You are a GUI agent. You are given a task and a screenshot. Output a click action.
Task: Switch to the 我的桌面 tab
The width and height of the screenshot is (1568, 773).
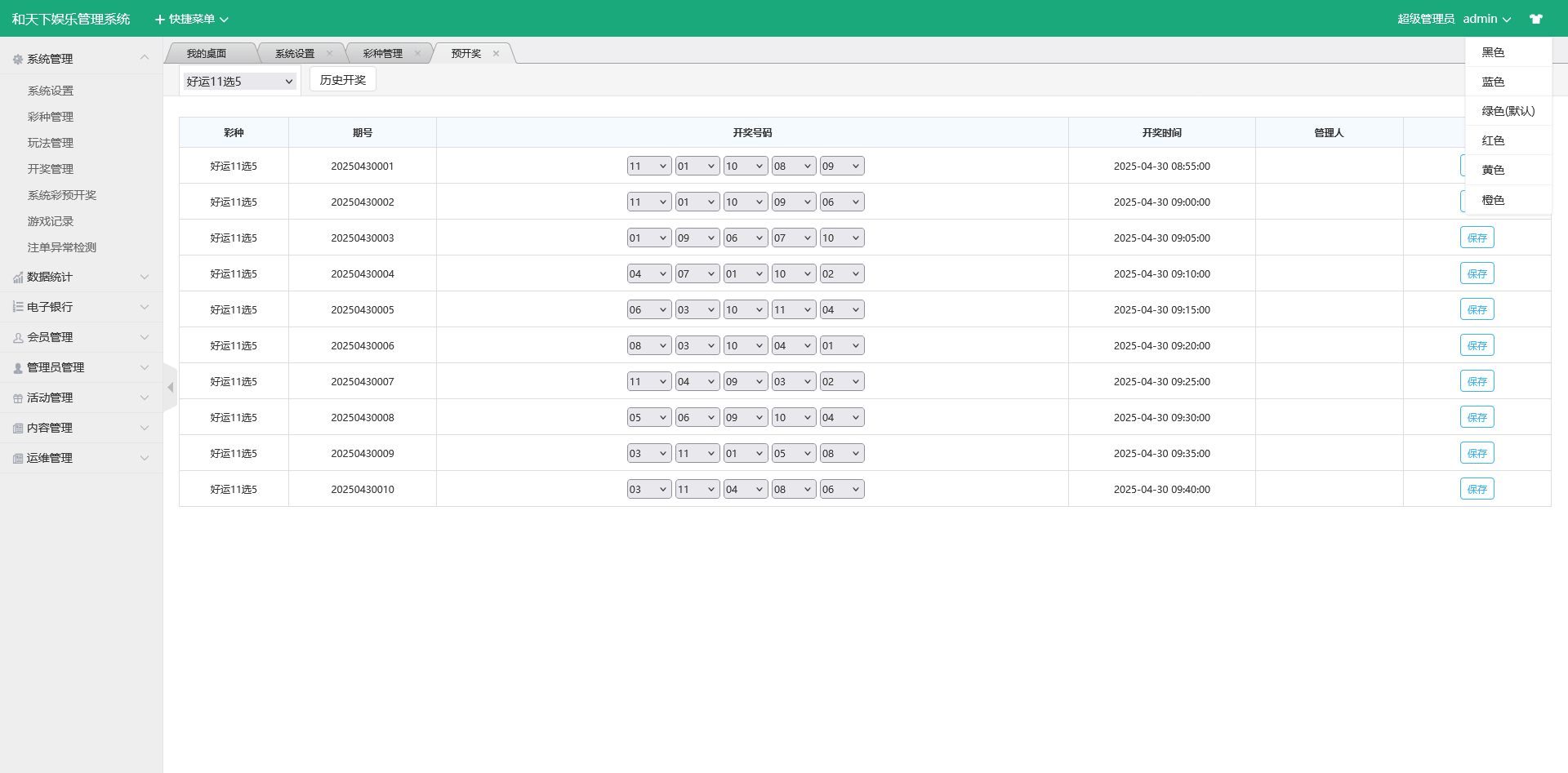206,54
